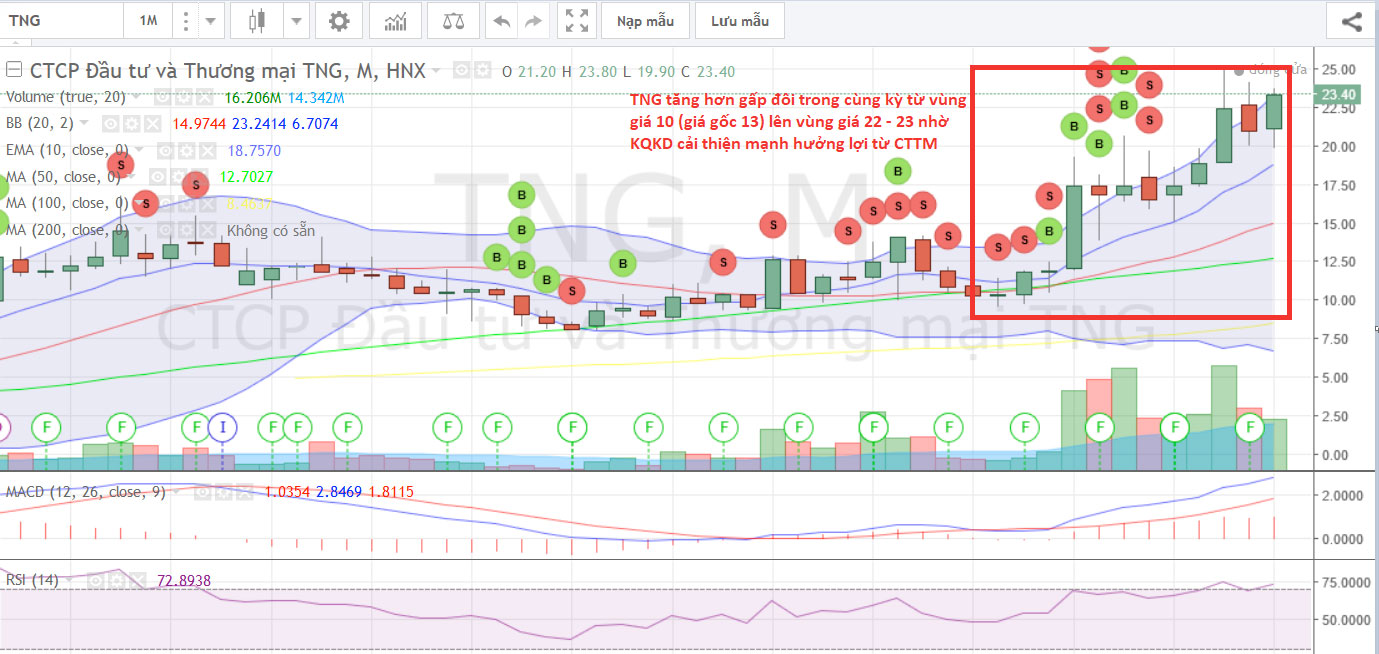Click the Nạp mẫu button
The width and height of the screenshot is (1379, 654).
pyautogui.click(x=645, y=20)
